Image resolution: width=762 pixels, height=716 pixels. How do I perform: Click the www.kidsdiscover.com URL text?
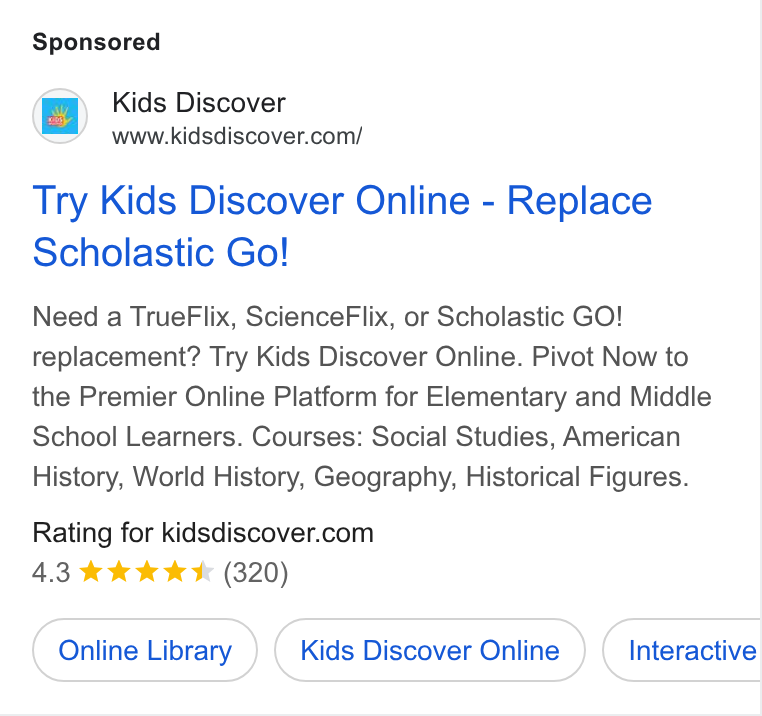pyautogui.click(x=237, y=136)
